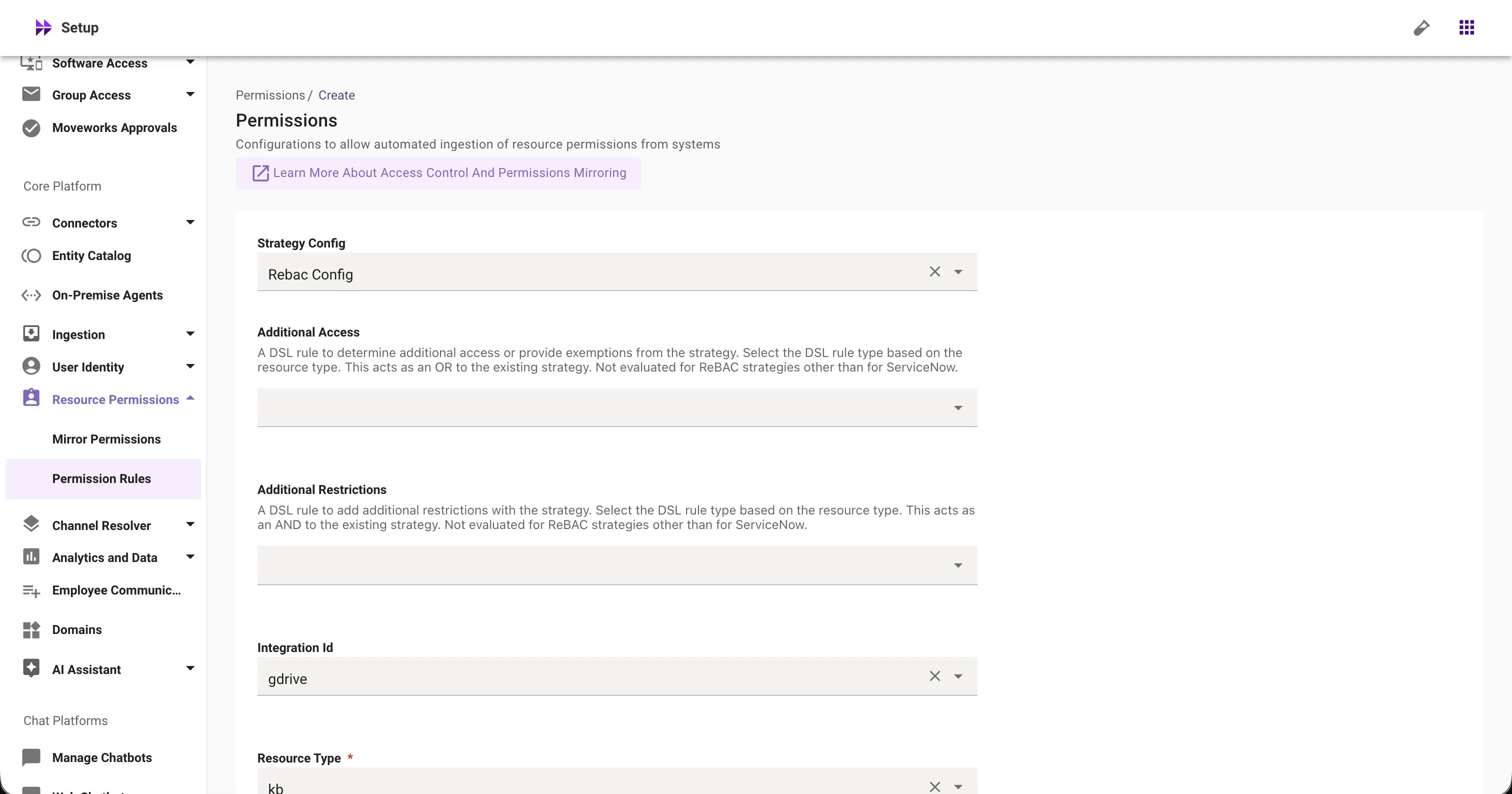Click the Manage Chatbots chat icon
The image size is (1512, 794).
pos(31,757)
